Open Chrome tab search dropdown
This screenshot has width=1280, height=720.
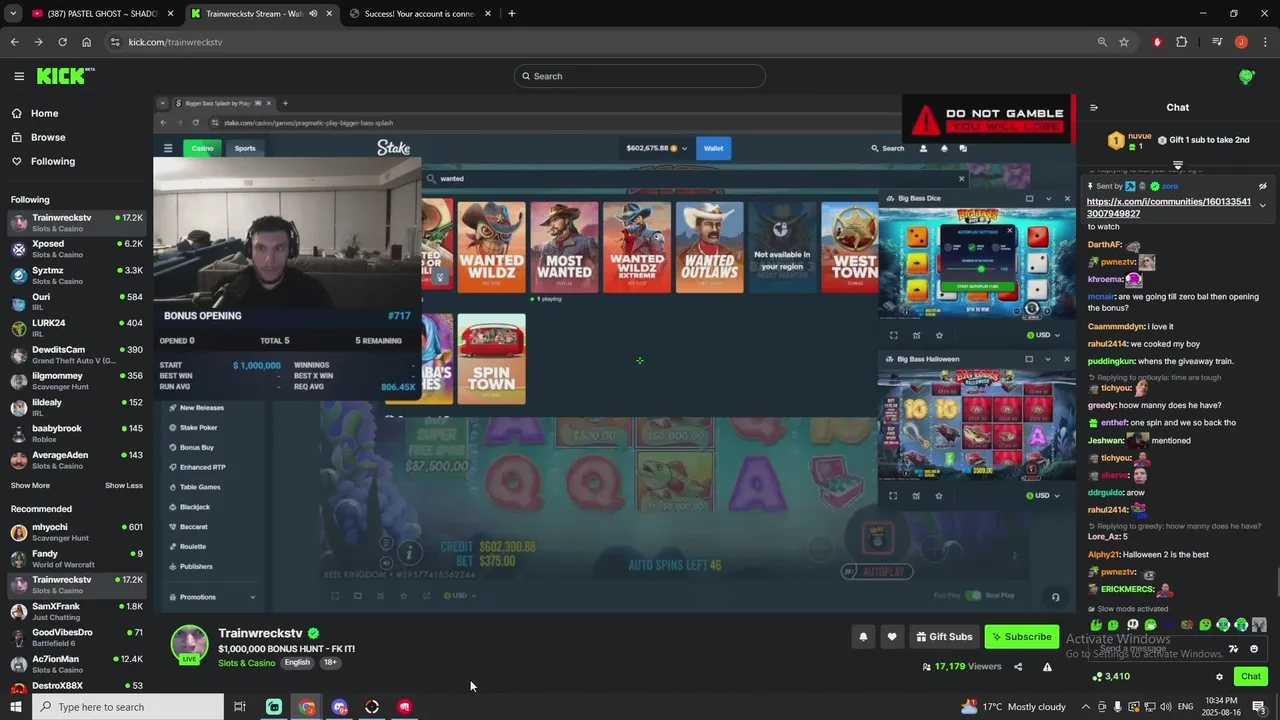click(13, 14)
